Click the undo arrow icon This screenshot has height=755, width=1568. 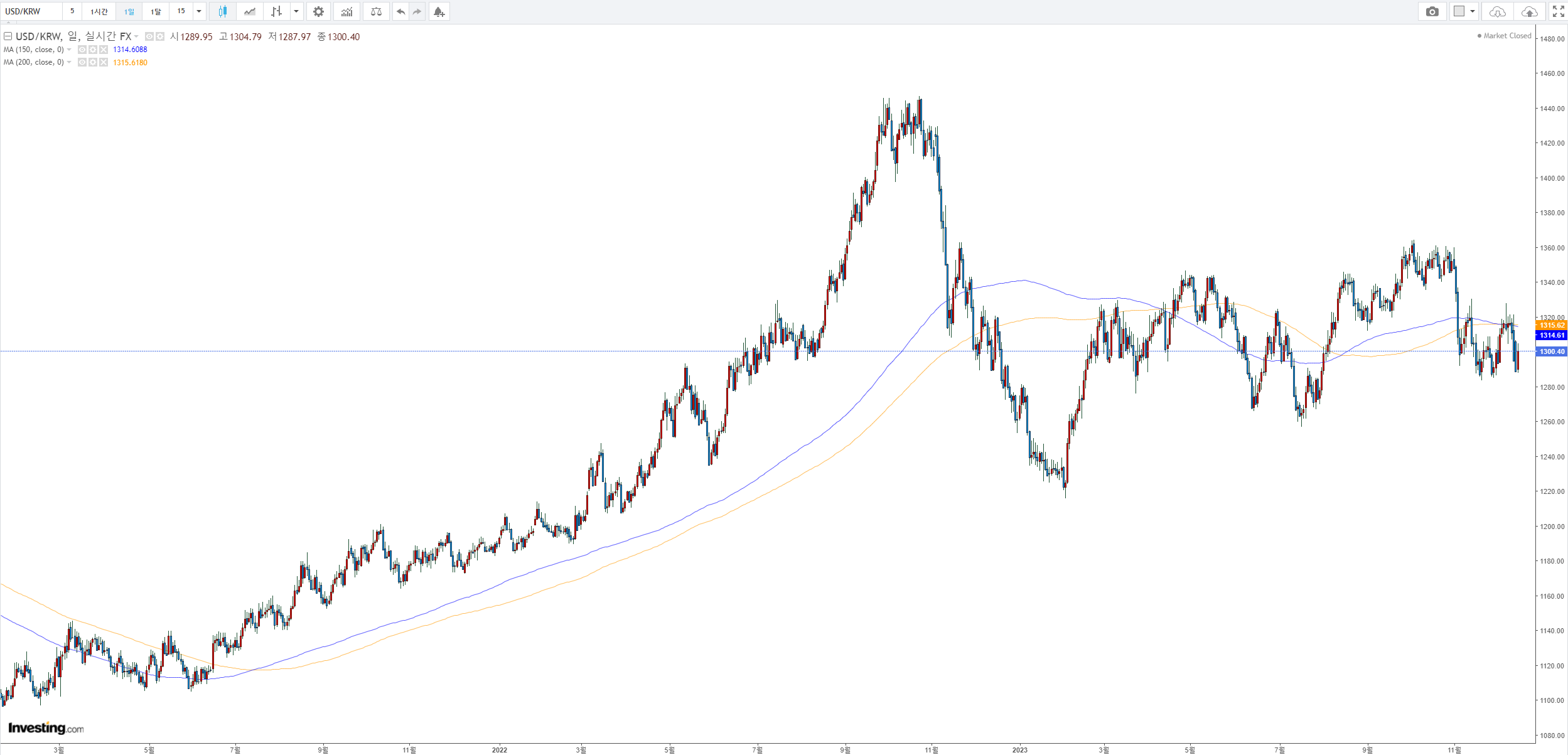400,11
